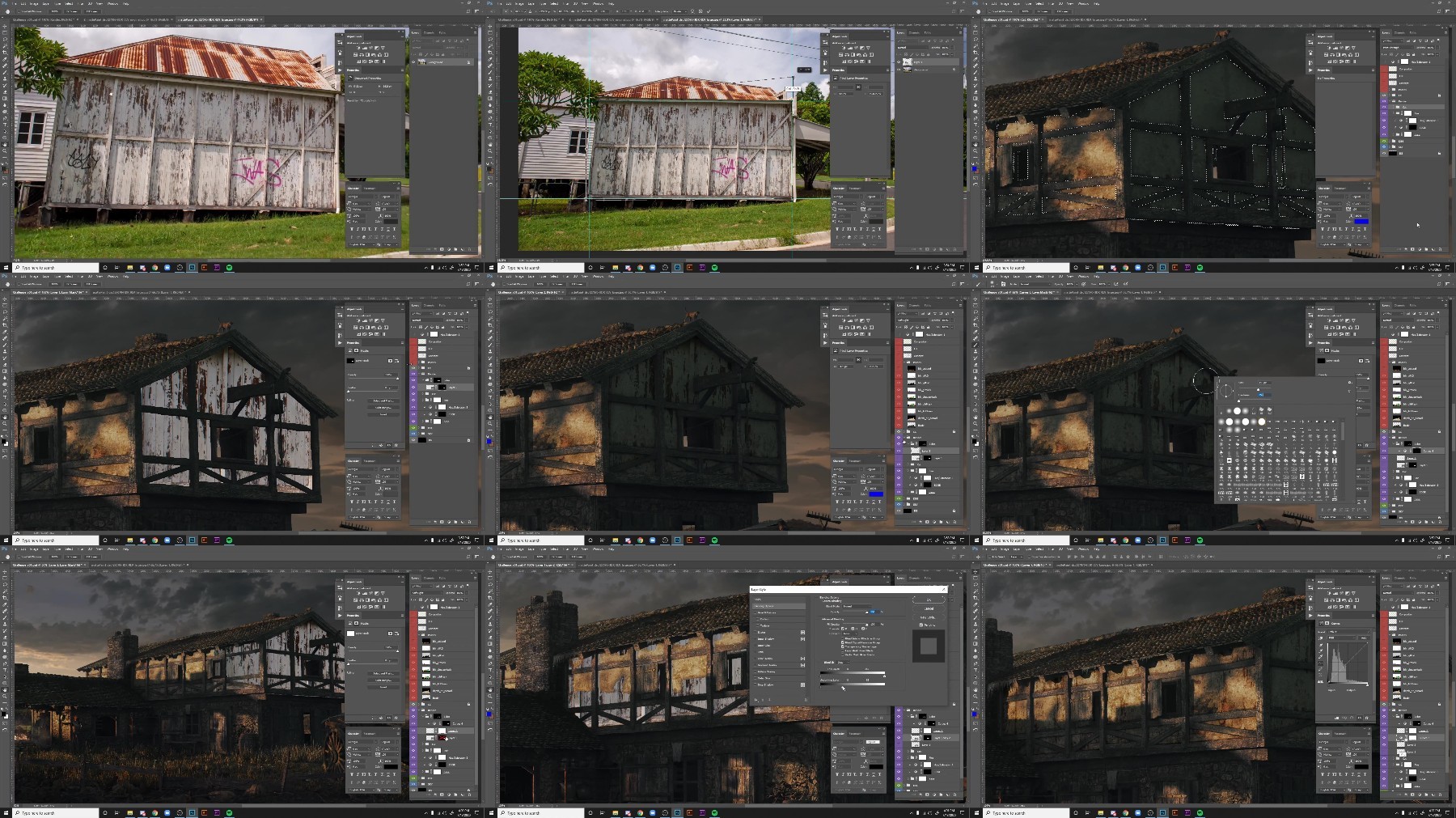Image resolution: width=1456 pixels, height=818 pixels.
Task: Click Underlying Layer blend slider in Layer Style
Action: 853,684
